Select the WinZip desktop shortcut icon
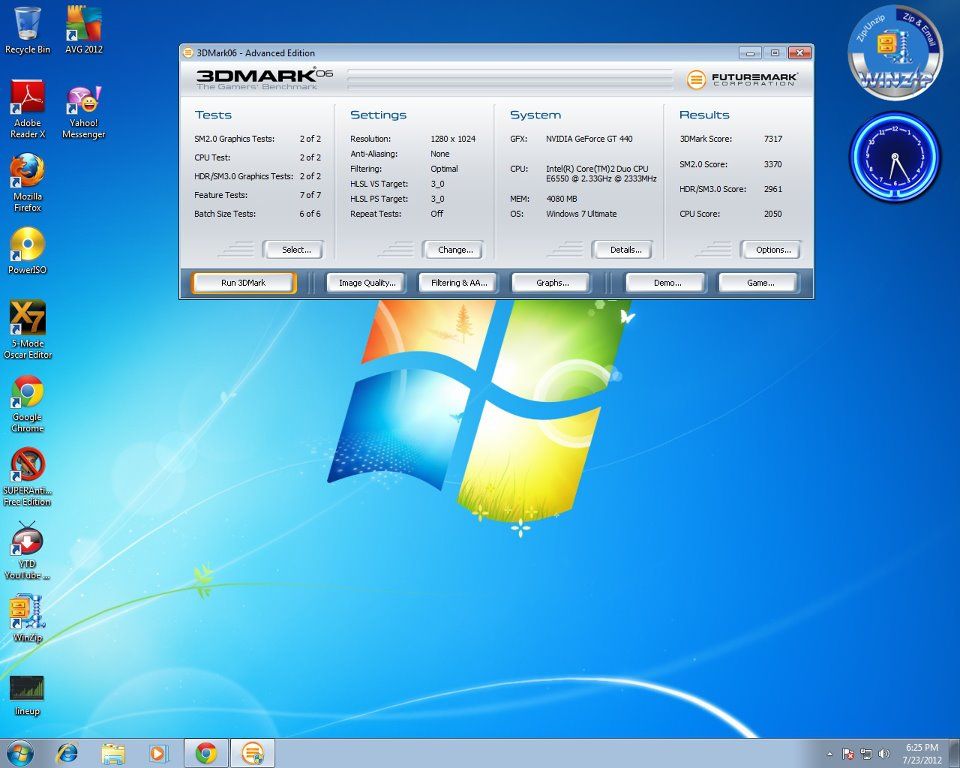The height and width of the screenshot is (768, 960). pos(28,619)
